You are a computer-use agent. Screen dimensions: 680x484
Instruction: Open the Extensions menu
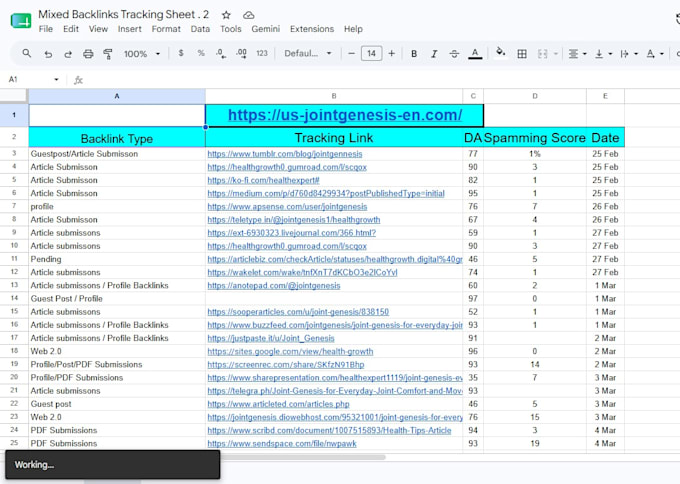pyautogui.click(x=312, y=29)
